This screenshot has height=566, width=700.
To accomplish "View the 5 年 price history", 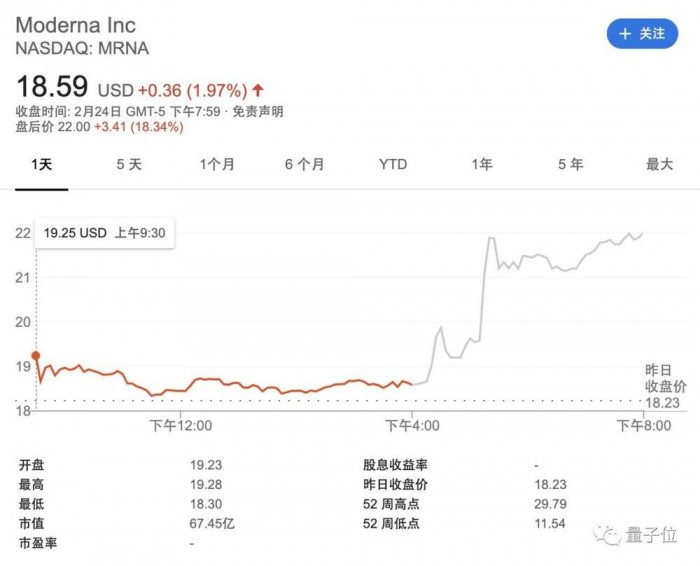I will pos(570,164).
